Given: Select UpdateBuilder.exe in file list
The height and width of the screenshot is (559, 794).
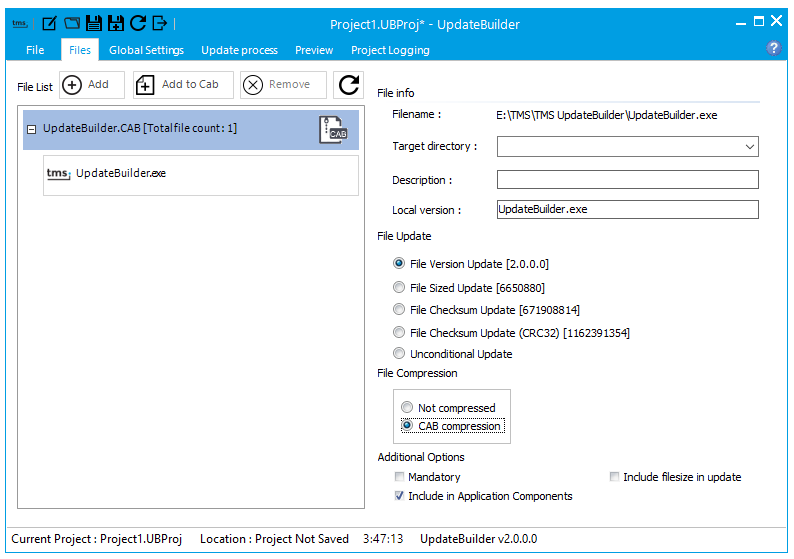Looking at the screenshot, I should pos(201,175).
